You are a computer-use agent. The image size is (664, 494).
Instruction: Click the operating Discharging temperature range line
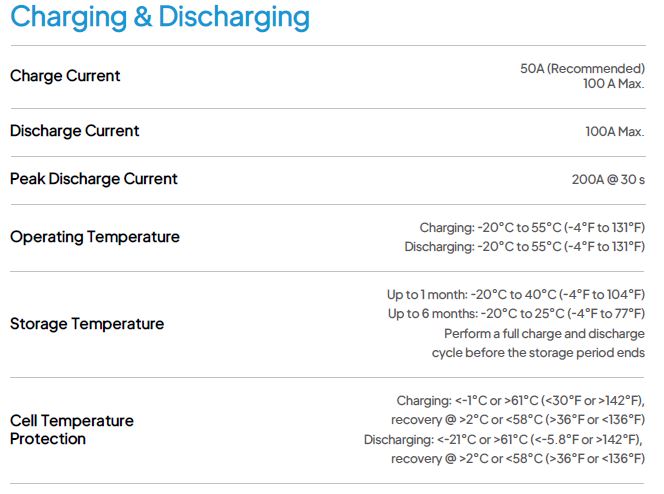pyautogui.click(x=525, y=246)
